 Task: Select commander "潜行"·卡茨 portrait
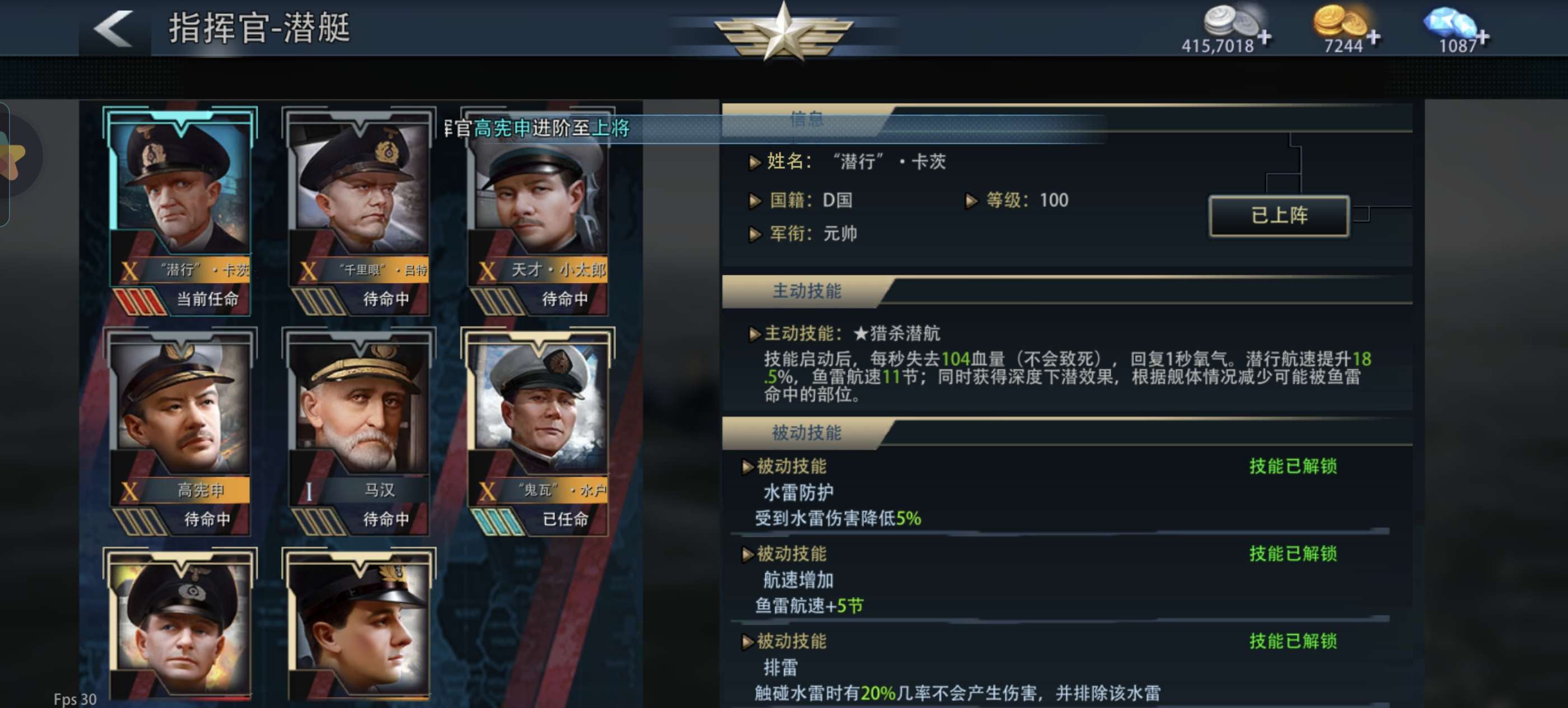click(180, 211)
